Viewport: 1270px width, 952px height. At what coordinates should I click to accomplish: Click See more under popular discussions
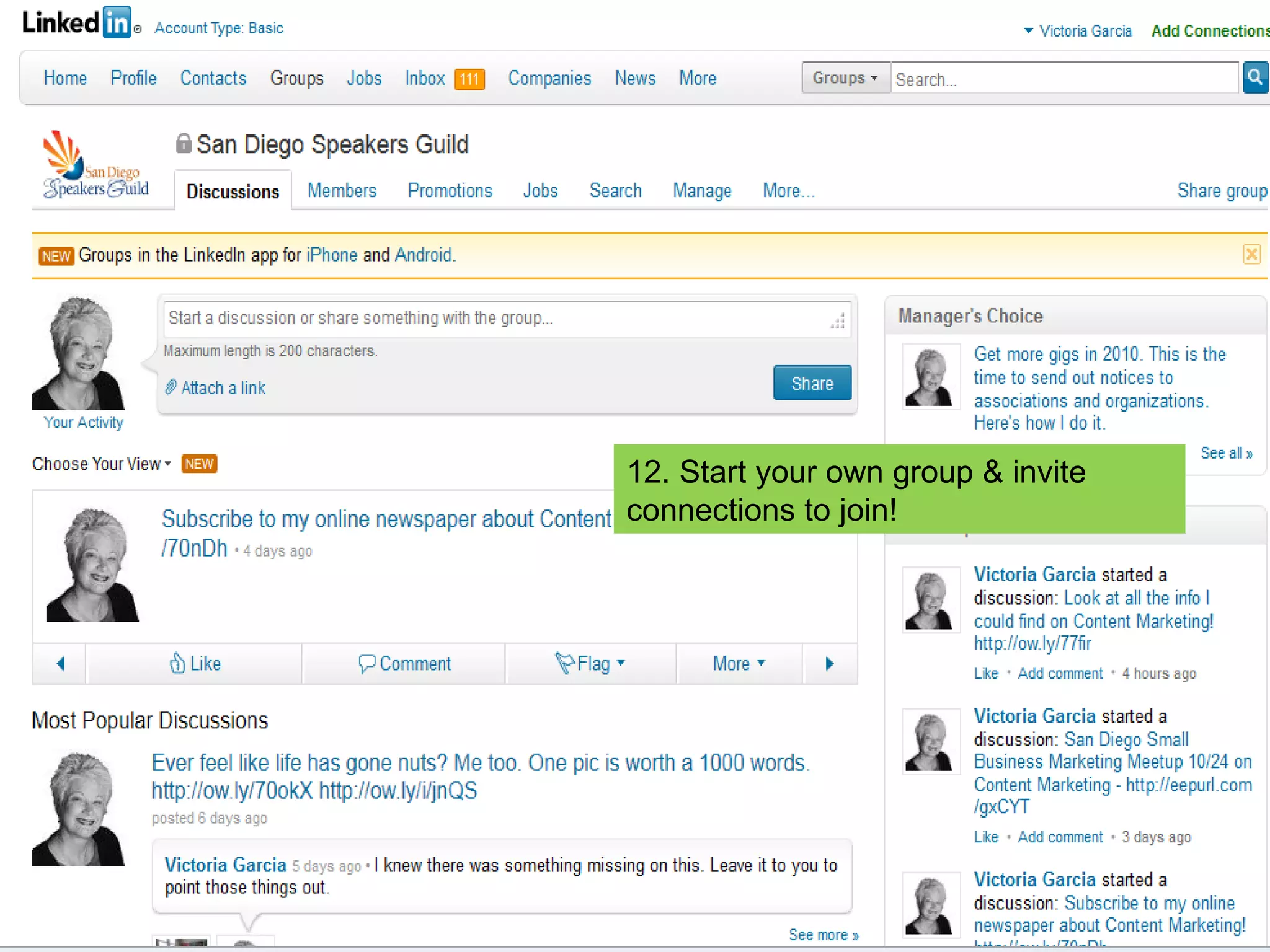pyautogui.click(x=824, y=935)
